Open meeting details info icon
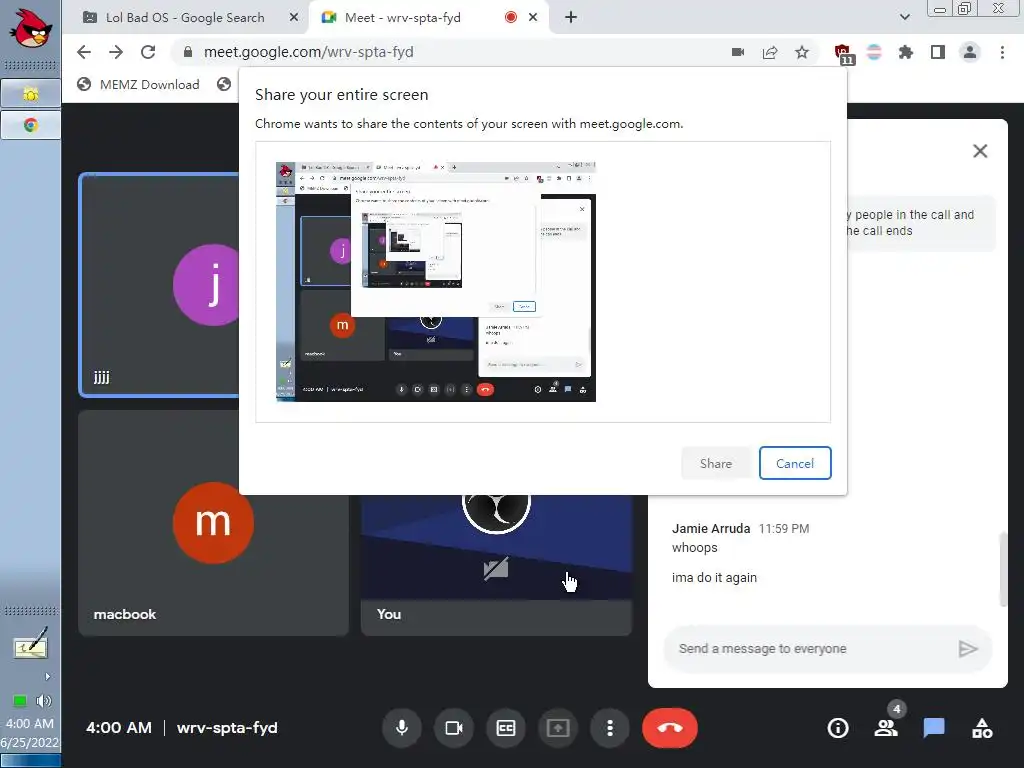 tap(838, 728)
